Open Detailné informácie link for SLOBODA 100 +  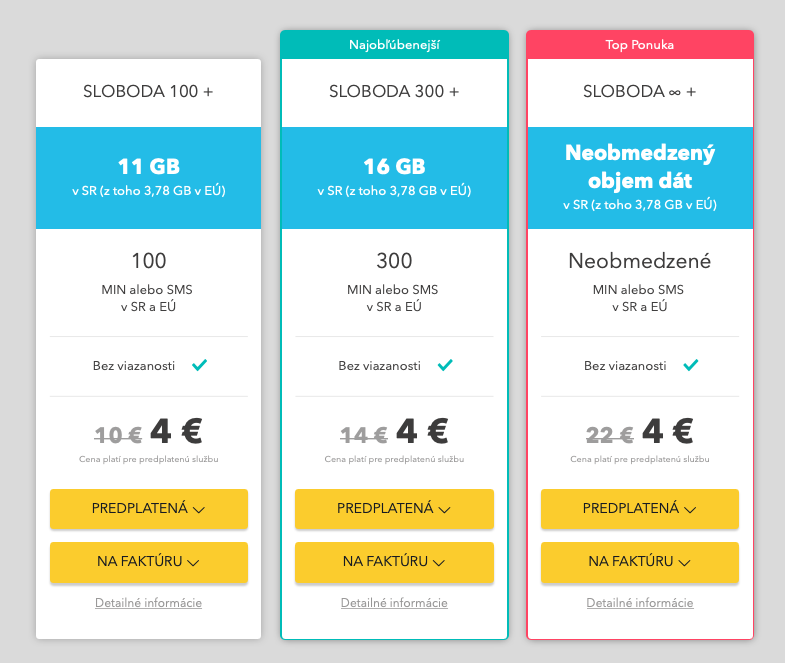coord(149,603)
